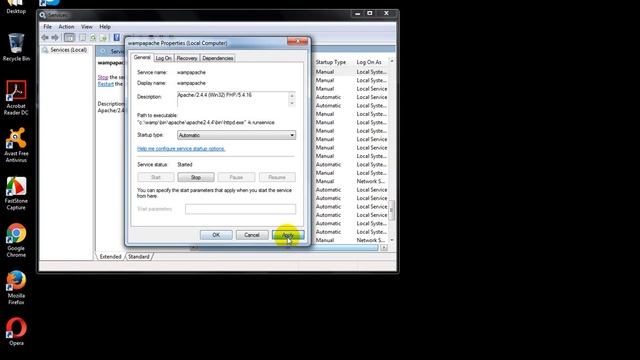Launch Opera from the desktop
Viewport: 640px width, 360px height.
[16, 332]
